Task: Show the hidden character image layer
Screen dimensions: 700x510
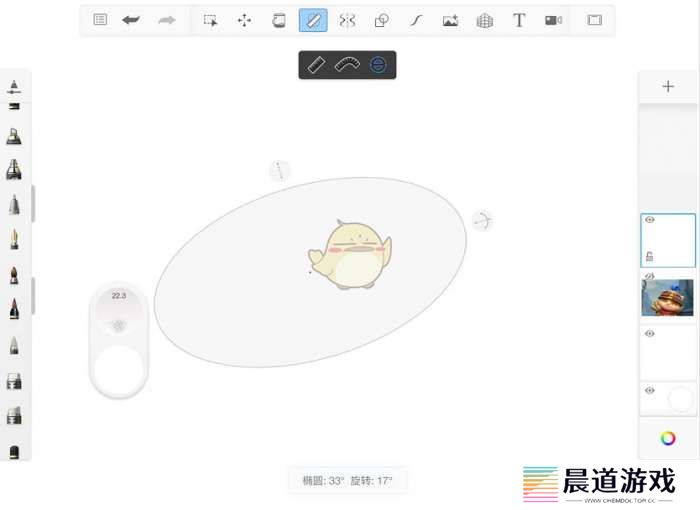Action: pyautogui.click(x=650, y=276)
